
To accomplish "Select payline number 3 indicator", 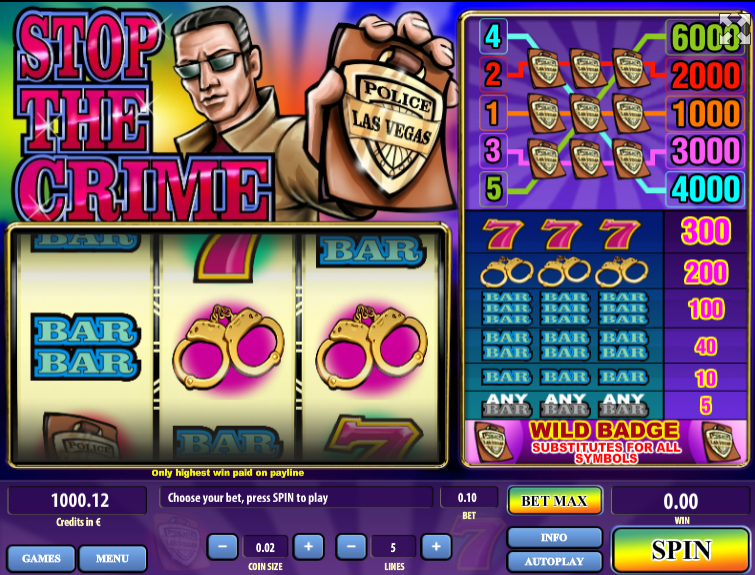I will pyautogui.click(x=493, y=150).
